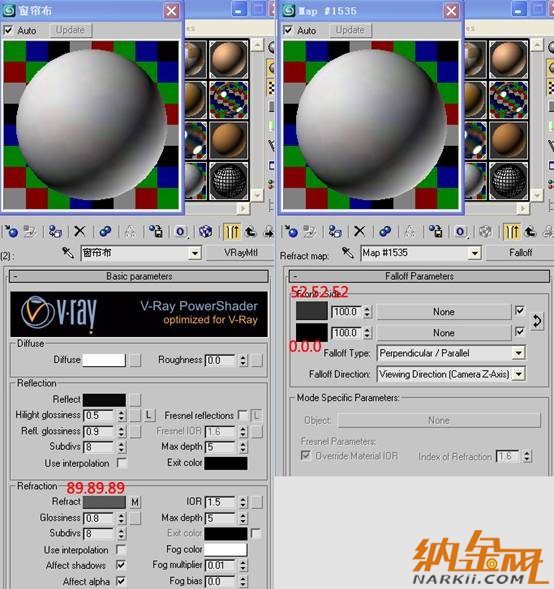Collapse the Falloff Parameters rollout header
The width and height of the screenshot is (554, 589).
point(419,276)
